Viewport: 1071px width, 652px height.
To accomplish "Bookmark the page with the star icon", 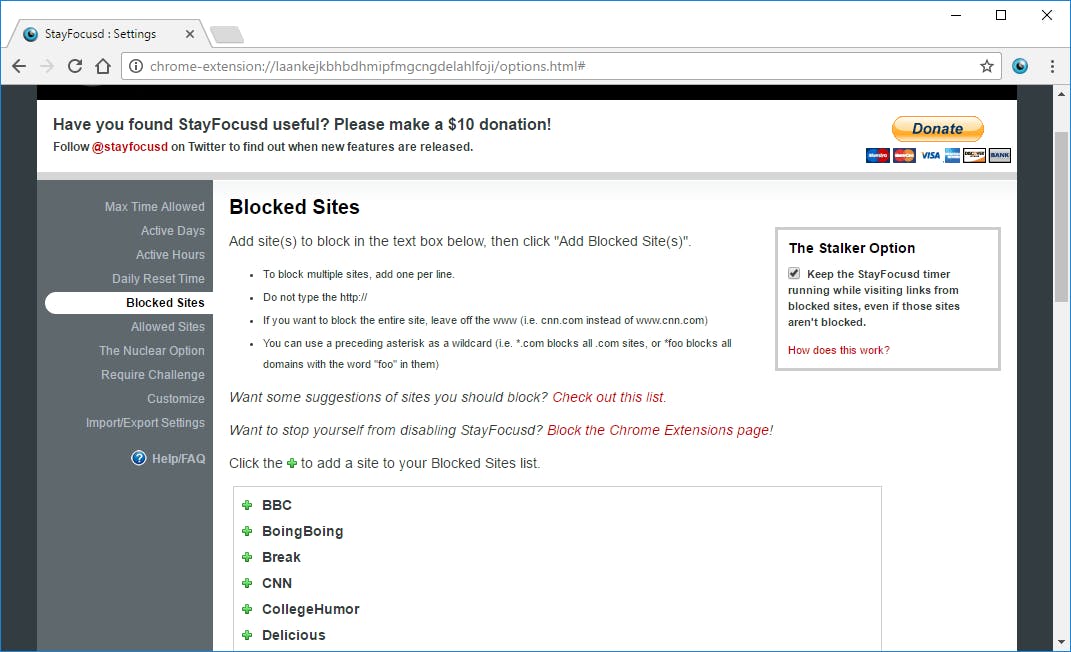I will click(987, 66).
